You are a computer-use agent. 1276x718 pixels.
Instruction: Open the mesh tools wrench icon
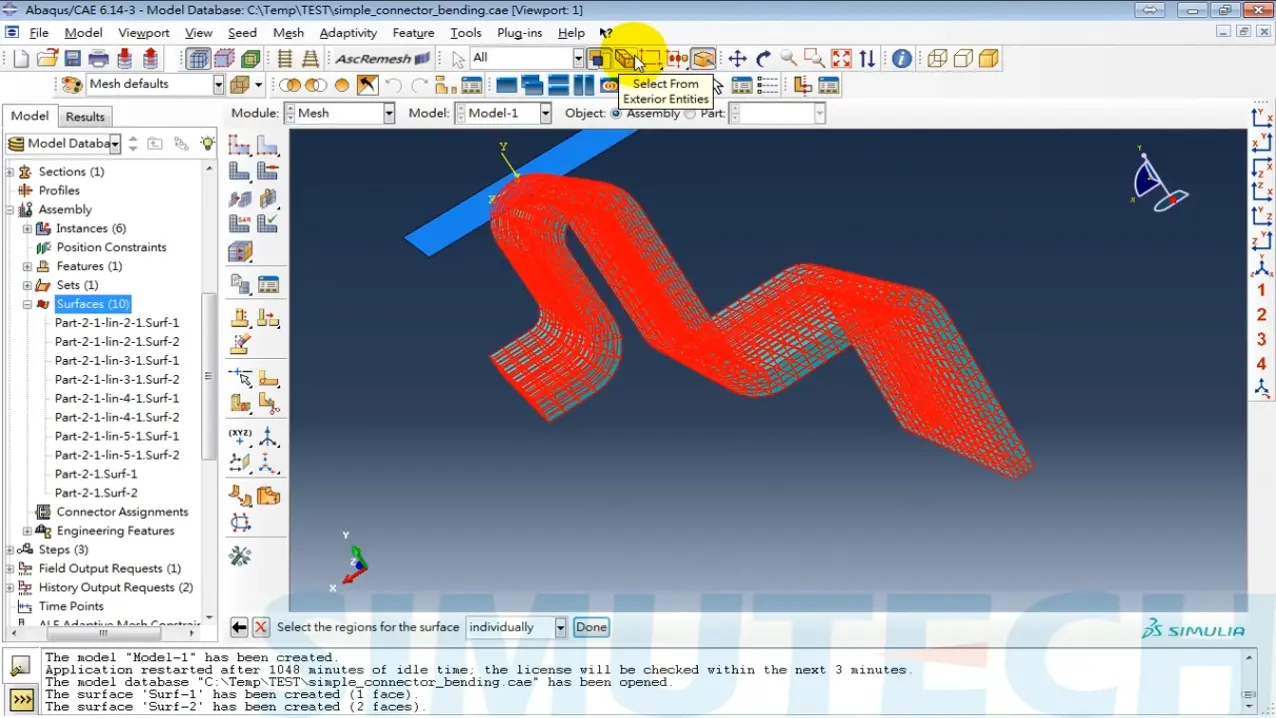pyautogui.click(x=240, y=555)
